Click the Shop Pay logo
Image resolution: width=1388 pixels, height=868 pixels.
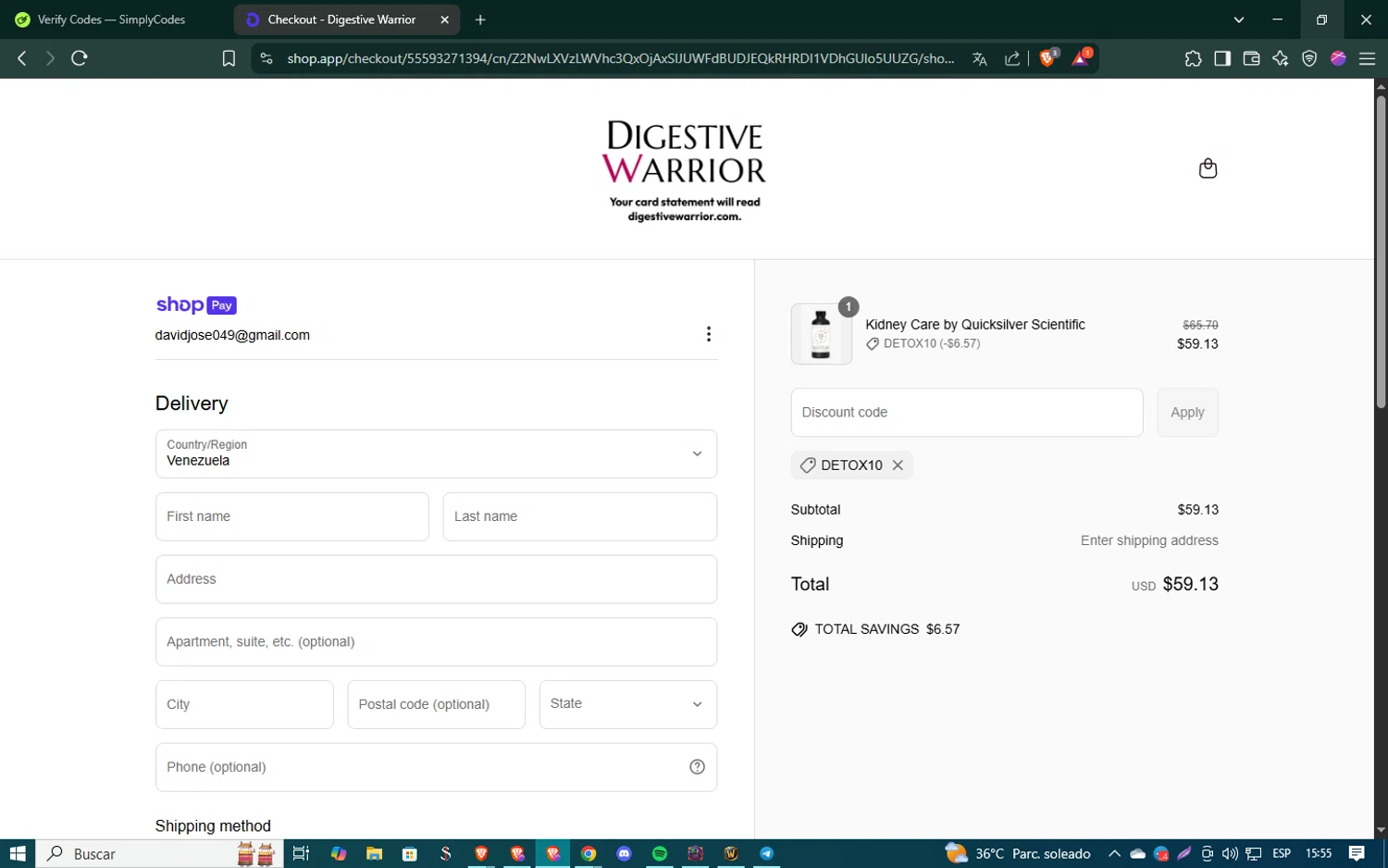click(196, 305)
